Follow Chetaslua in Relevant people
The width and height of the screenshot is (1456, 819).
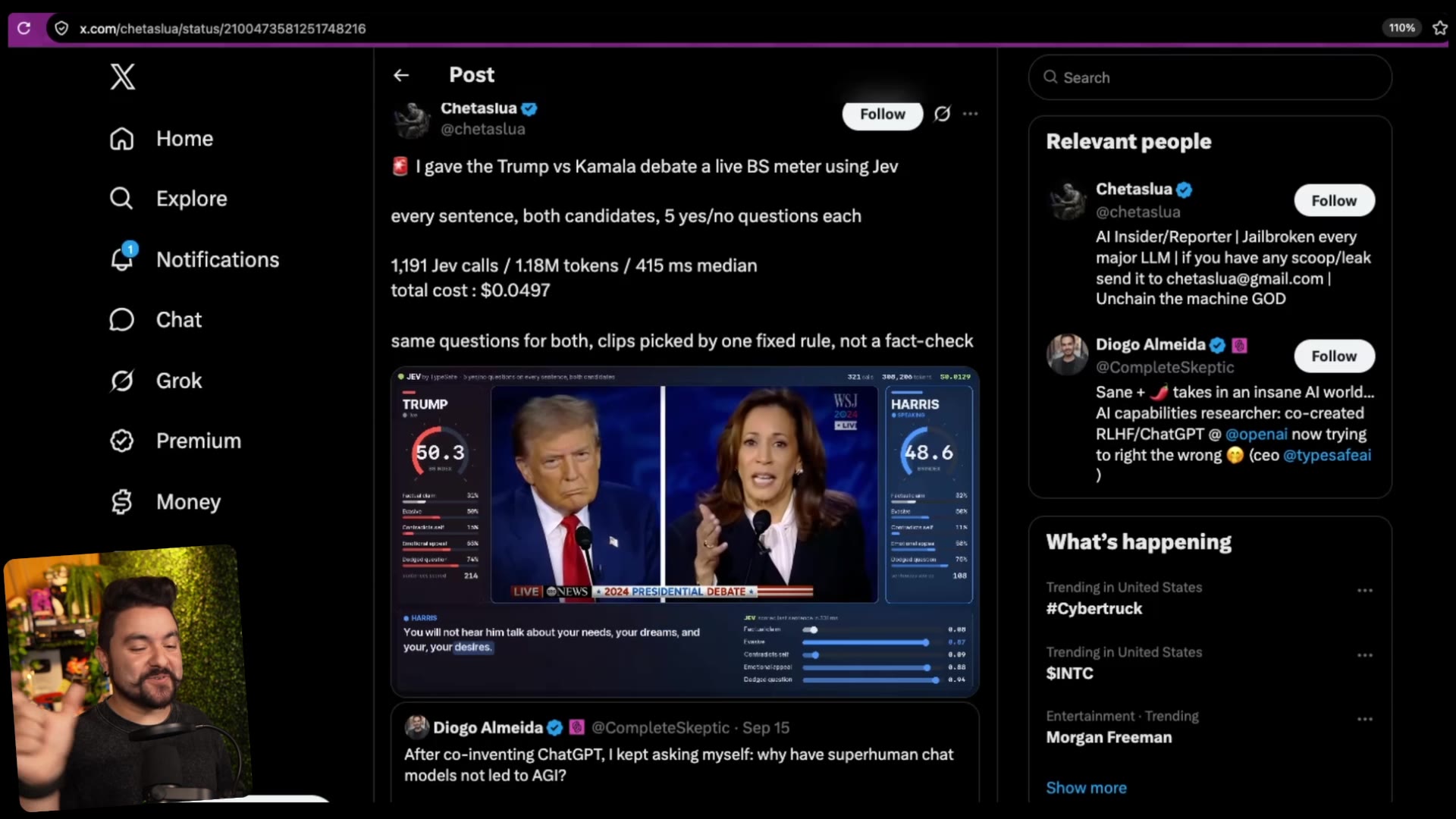click(1334, 201)
